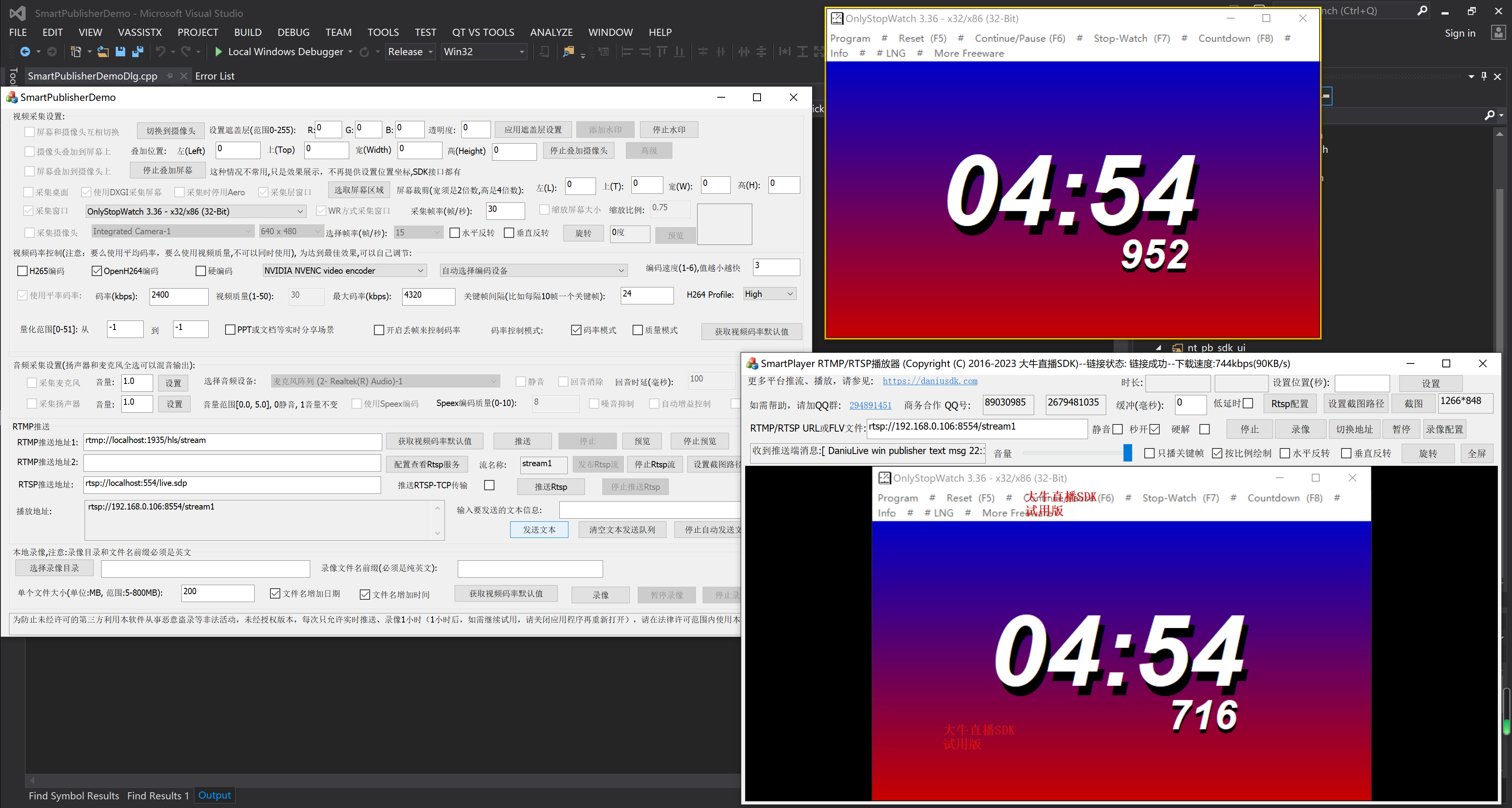Click the Save All icon in toolbar
This screenshot has width=1512, height=808.
[x=138, y=52]
